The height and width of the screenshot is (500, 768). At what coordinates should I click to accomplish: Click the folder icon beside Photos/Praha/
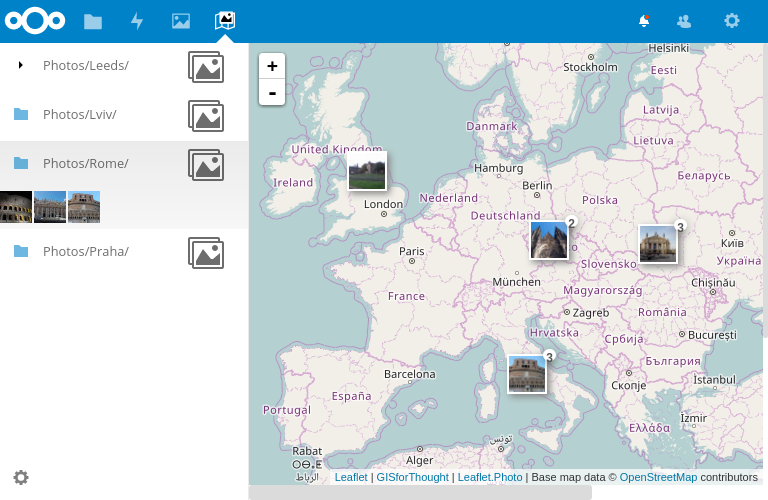tap(21, 251)
